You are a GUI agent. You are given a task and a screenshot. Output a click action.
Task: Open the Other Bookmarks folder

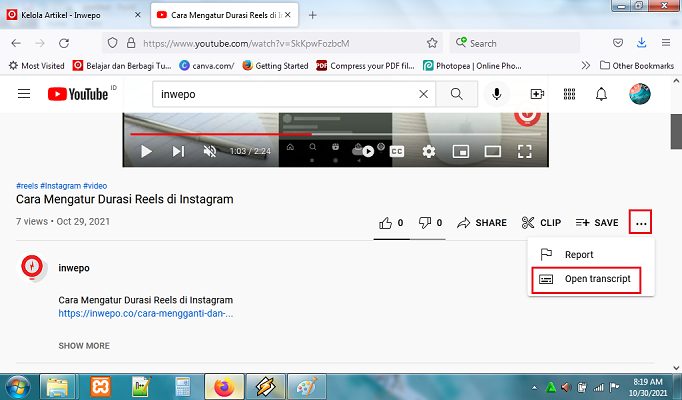[637, 66]
